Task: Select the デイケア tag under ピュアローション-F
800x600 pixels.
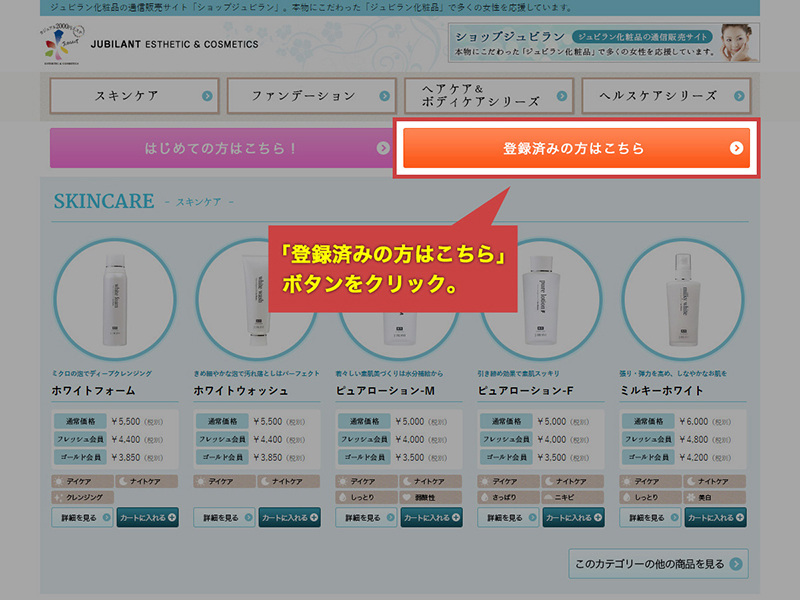Action: pos(508,481)
